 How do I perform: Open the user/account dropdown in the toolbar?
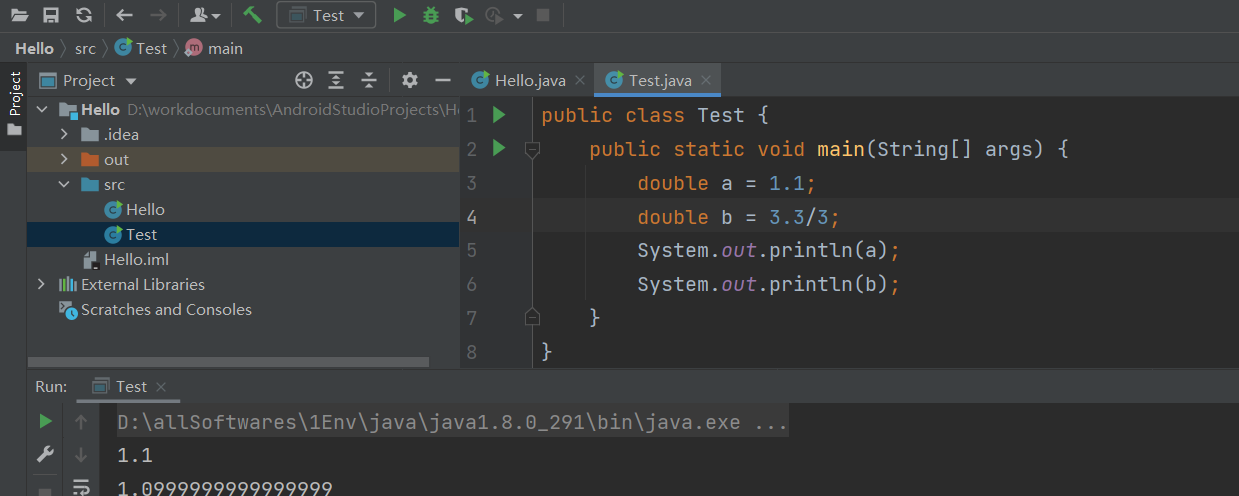tap(205, 15)
